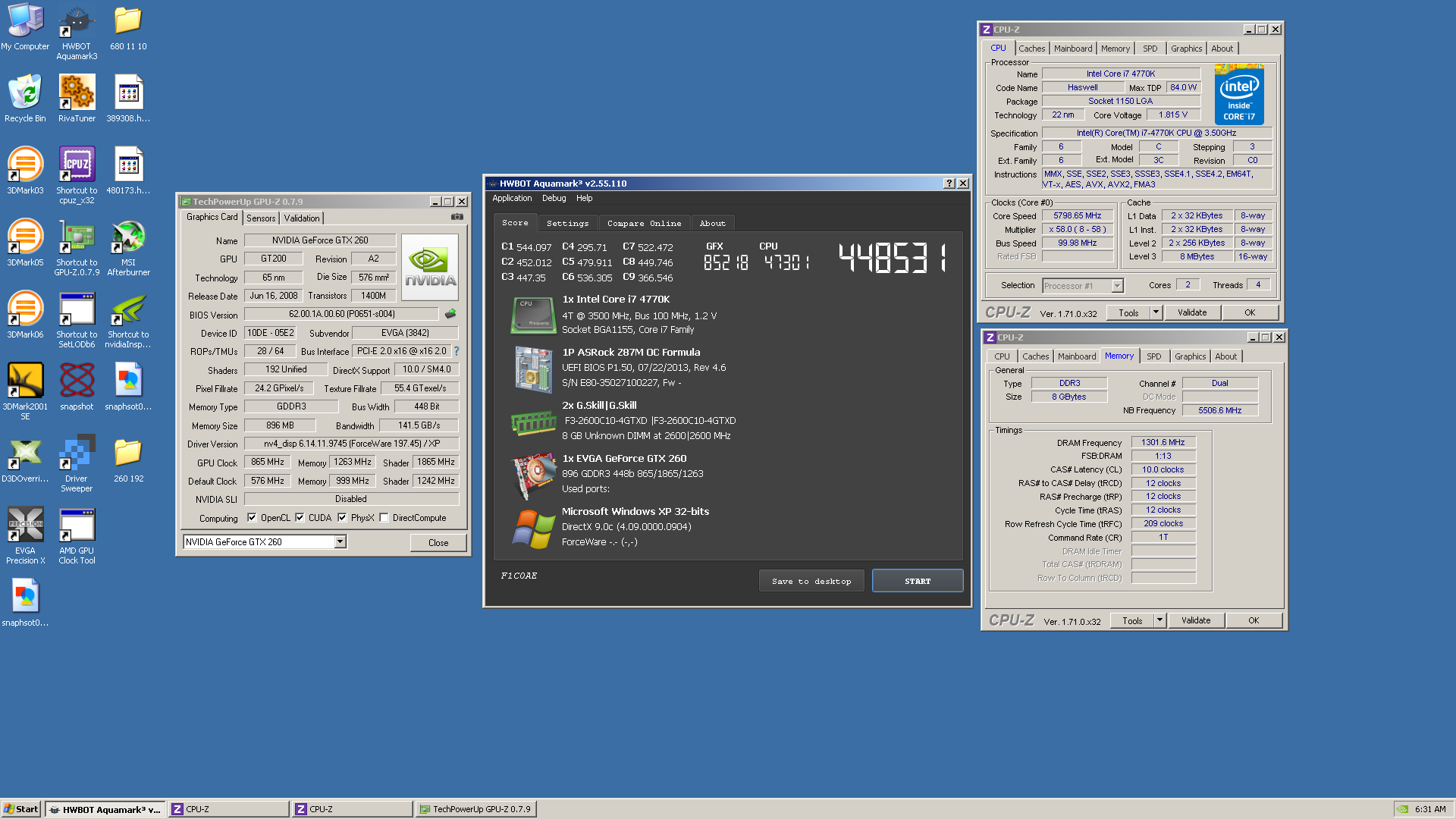Viewport: 1456px width, 819px height.
Task: Open Graphics tab in lower CPU-Z window
Action: 1190,356
